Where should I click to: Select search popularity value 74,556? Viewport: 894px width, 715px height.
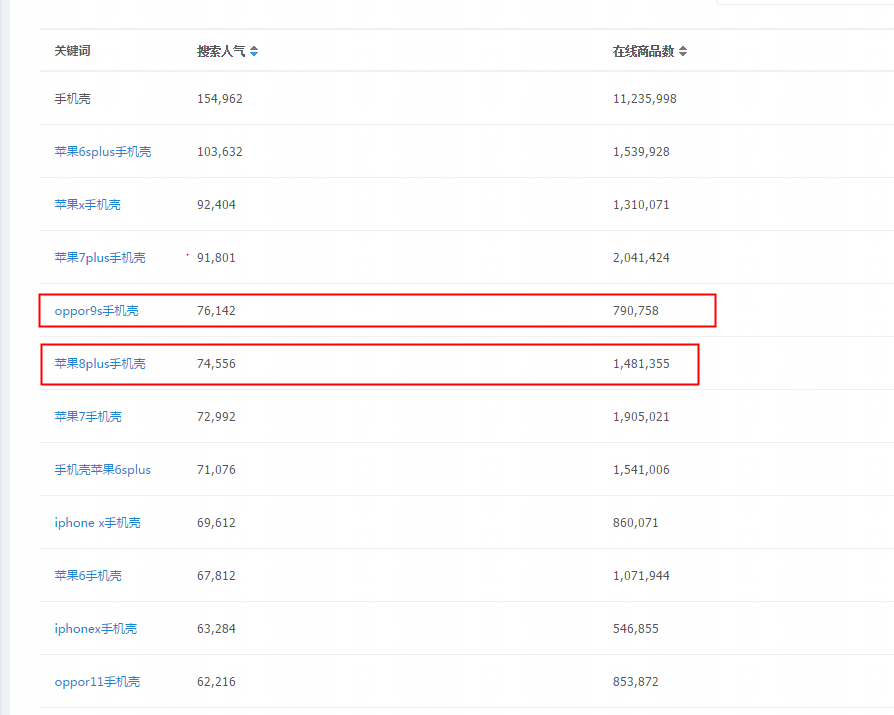[216, 364]
